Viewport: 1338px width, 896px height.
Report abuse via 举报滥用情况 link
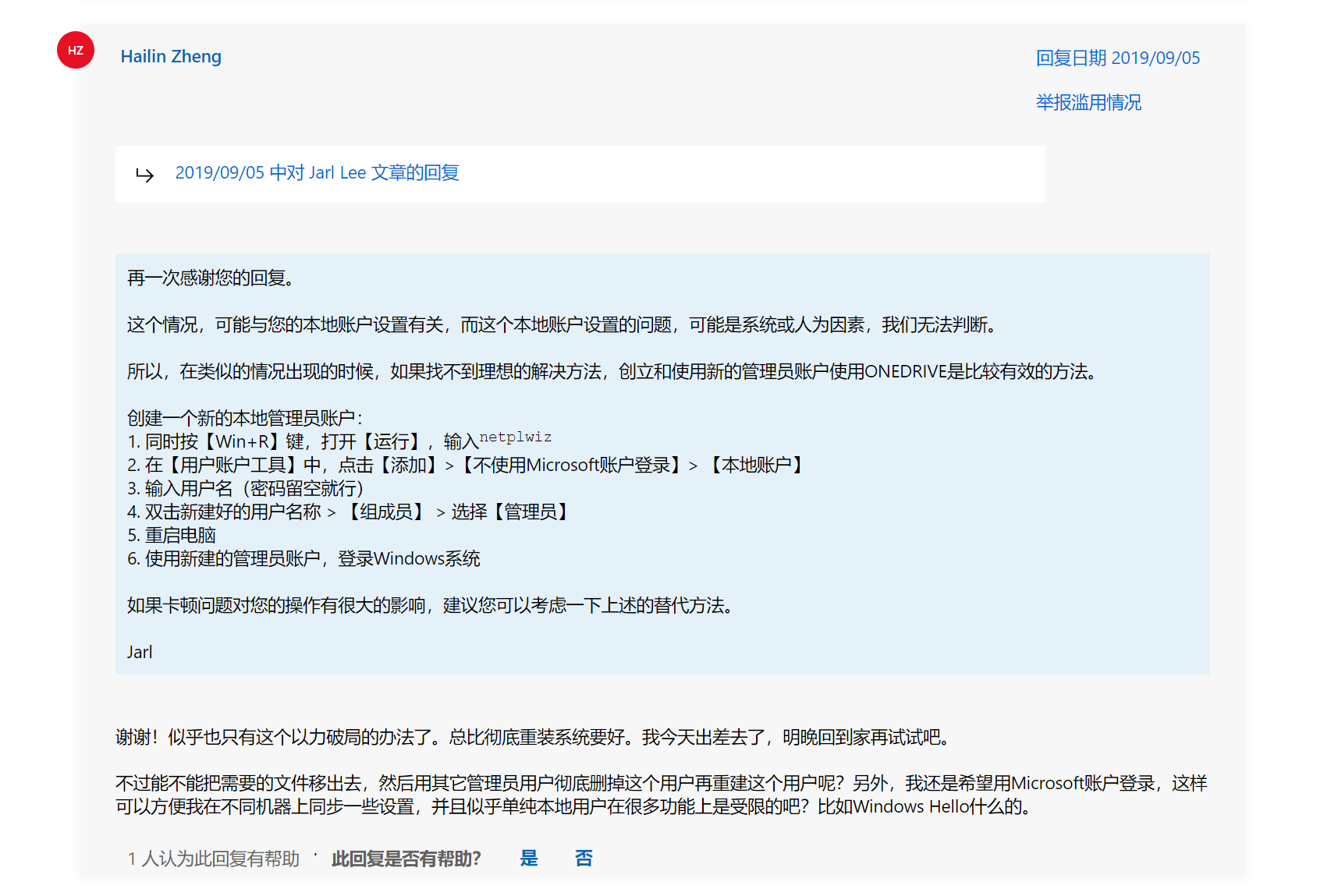tap(1088, 103)
